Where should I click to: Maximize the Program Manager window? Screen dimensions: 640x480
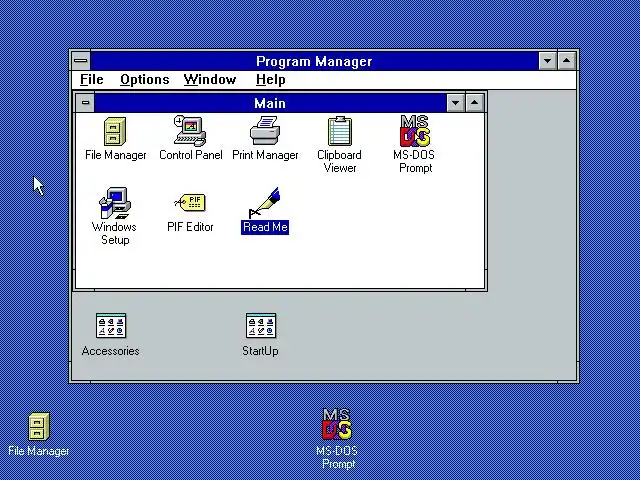(x=567, y=61)
